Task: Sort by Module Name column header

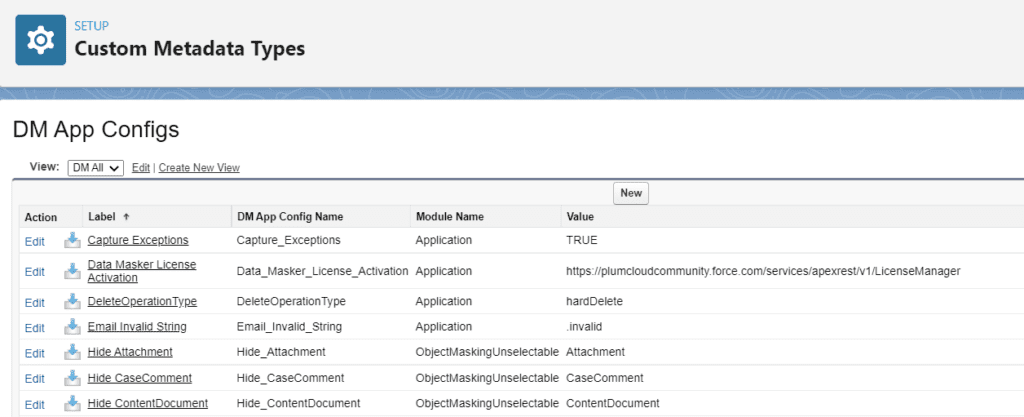Action: click(x=450, y=216)
